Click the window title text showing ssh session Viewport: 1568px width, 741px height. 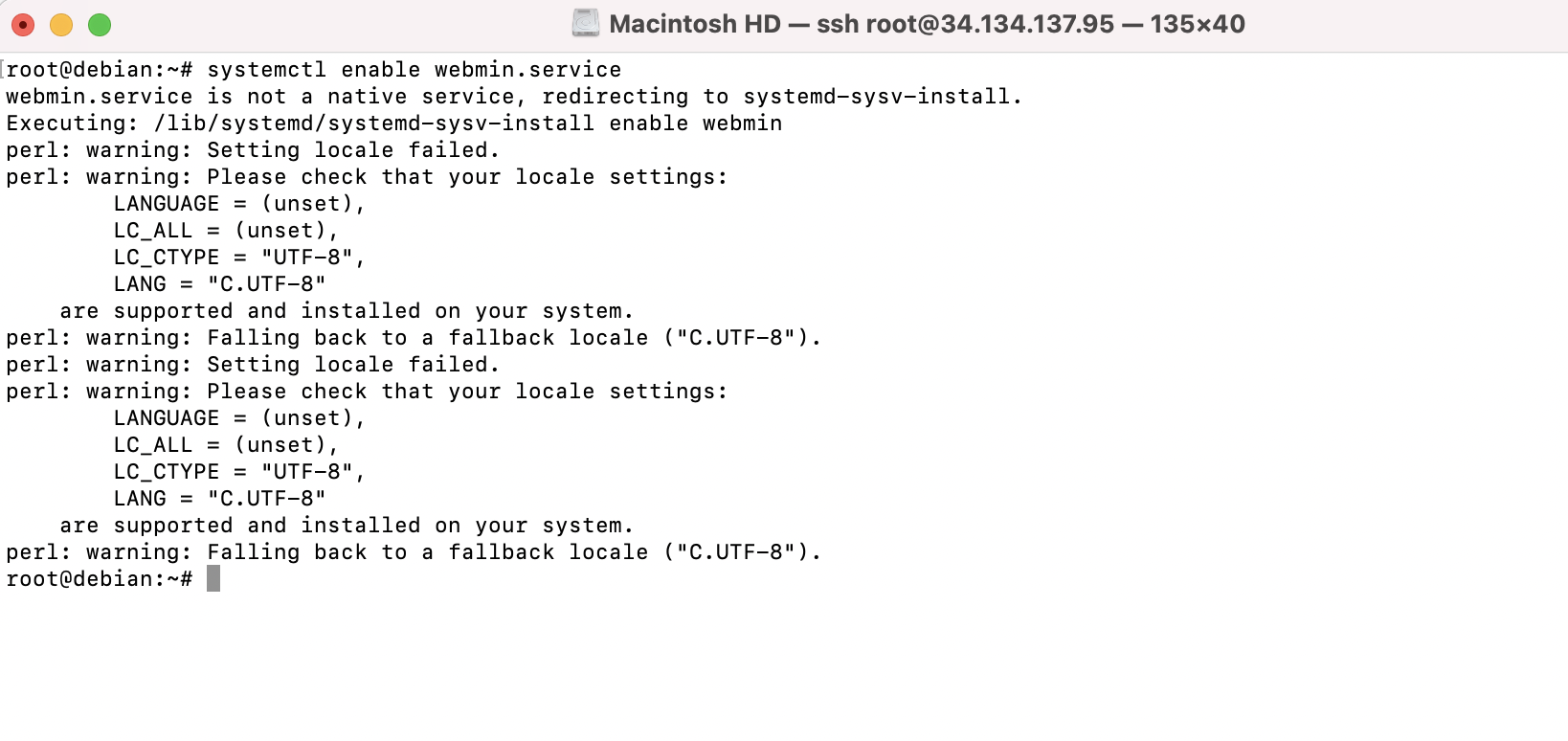927,24
